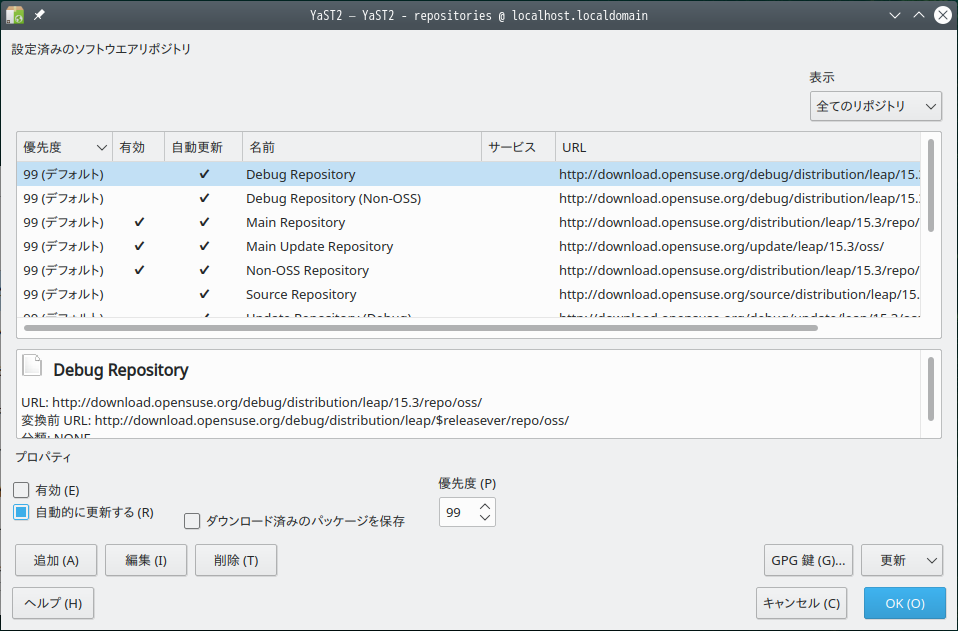Open the 全てのリポジトリ view dropdown
The width and height of the screenshot is (958, 631).
tap(876, 106)
